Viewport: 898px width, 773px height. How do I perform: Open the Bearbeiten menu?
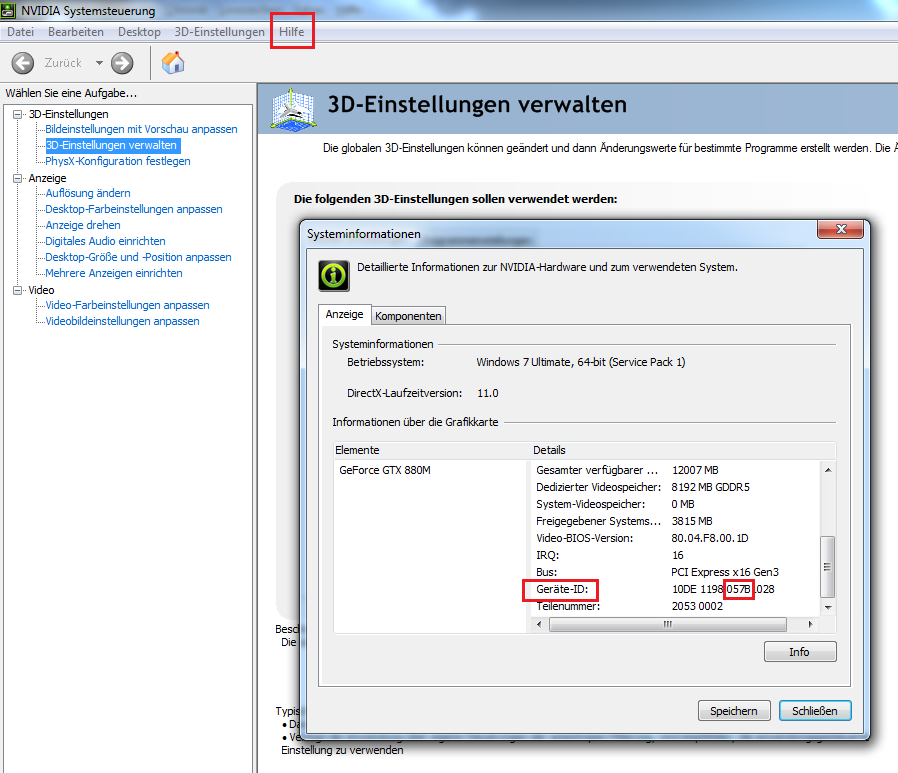coord(76,32)
